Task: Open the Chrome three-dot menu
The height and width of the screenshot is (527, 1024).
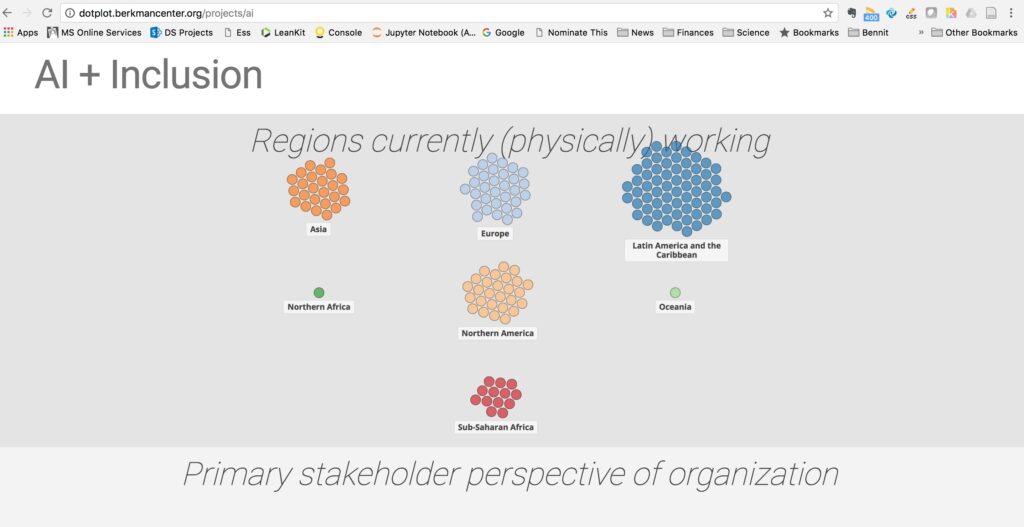Action: coord(1011,13)
